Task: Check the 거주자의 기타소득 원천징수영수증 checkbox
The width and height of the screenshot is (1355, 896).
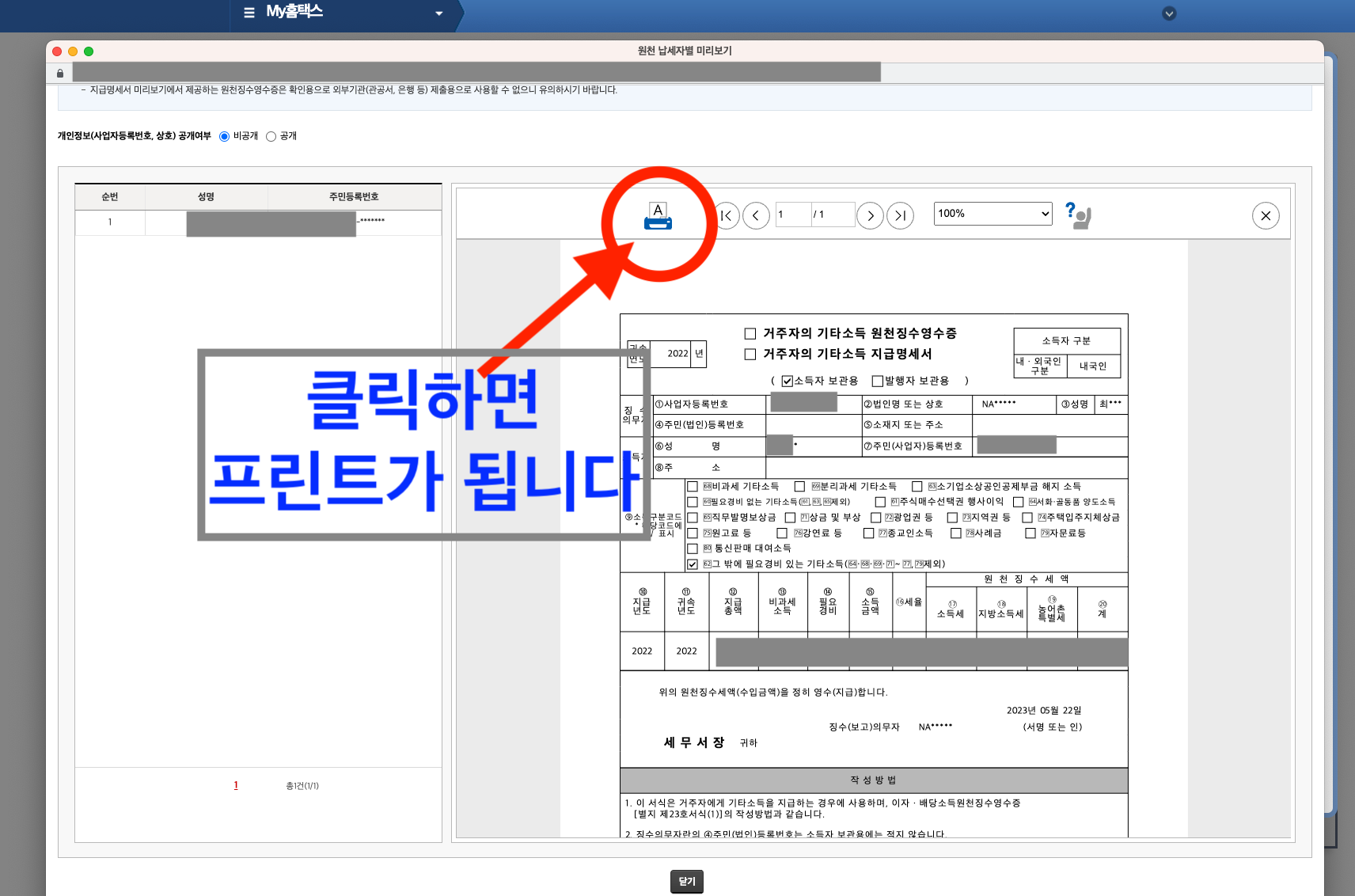Action: (750, 333)
